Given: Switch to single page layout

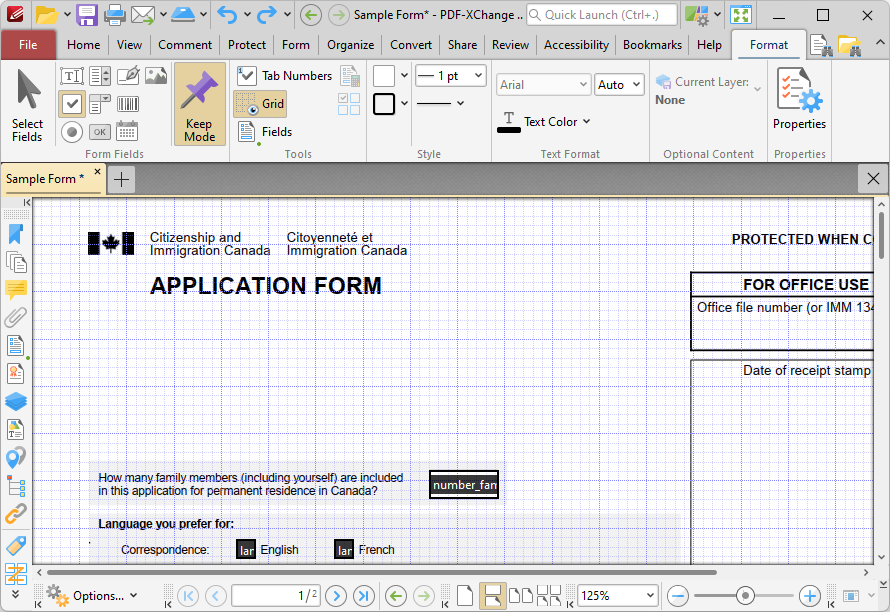Looking at the screenshot, I should (x=465, y=596).
